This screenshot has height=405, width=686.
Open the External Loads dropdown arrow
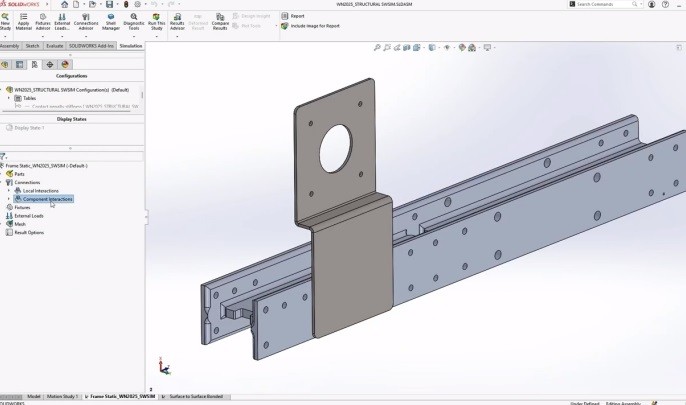[62, 36]
